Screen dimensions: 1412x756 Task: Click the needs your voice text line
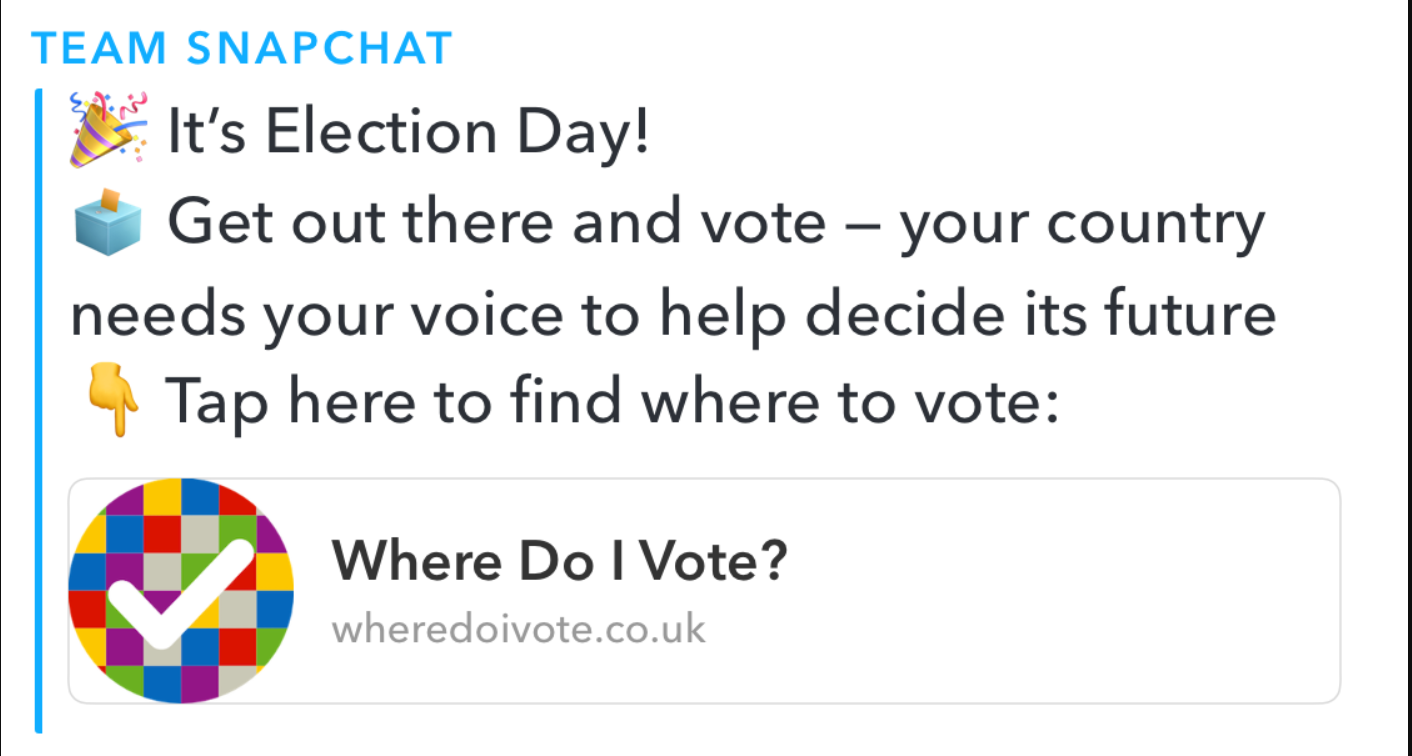pyautogui.click(x=672, y=314)
